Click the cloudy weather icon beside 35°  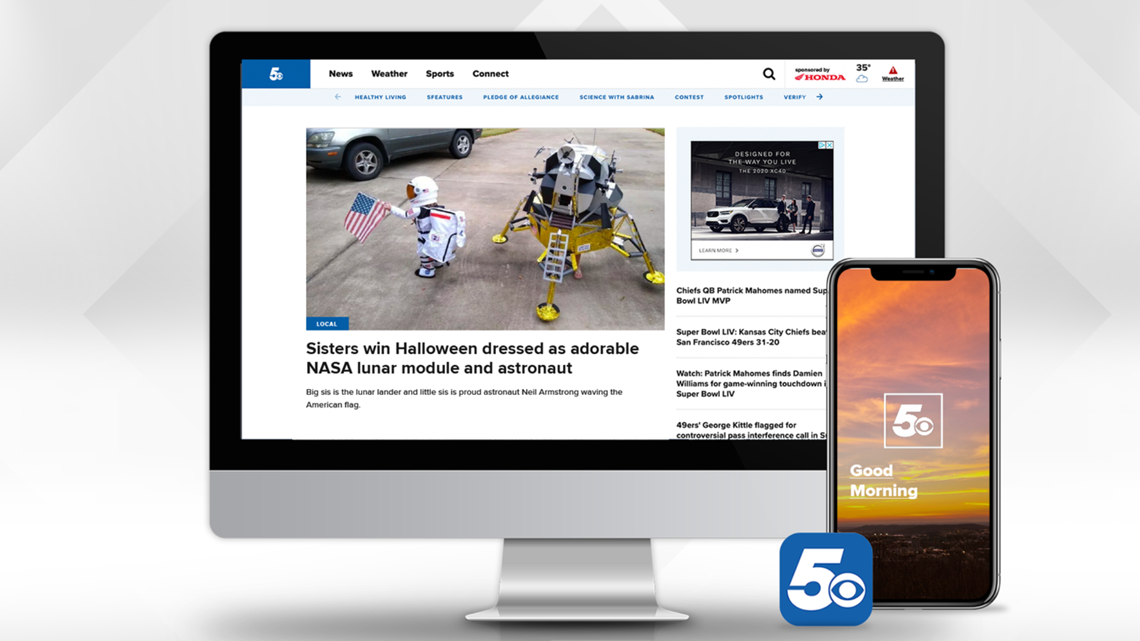[x=862, y=78]
